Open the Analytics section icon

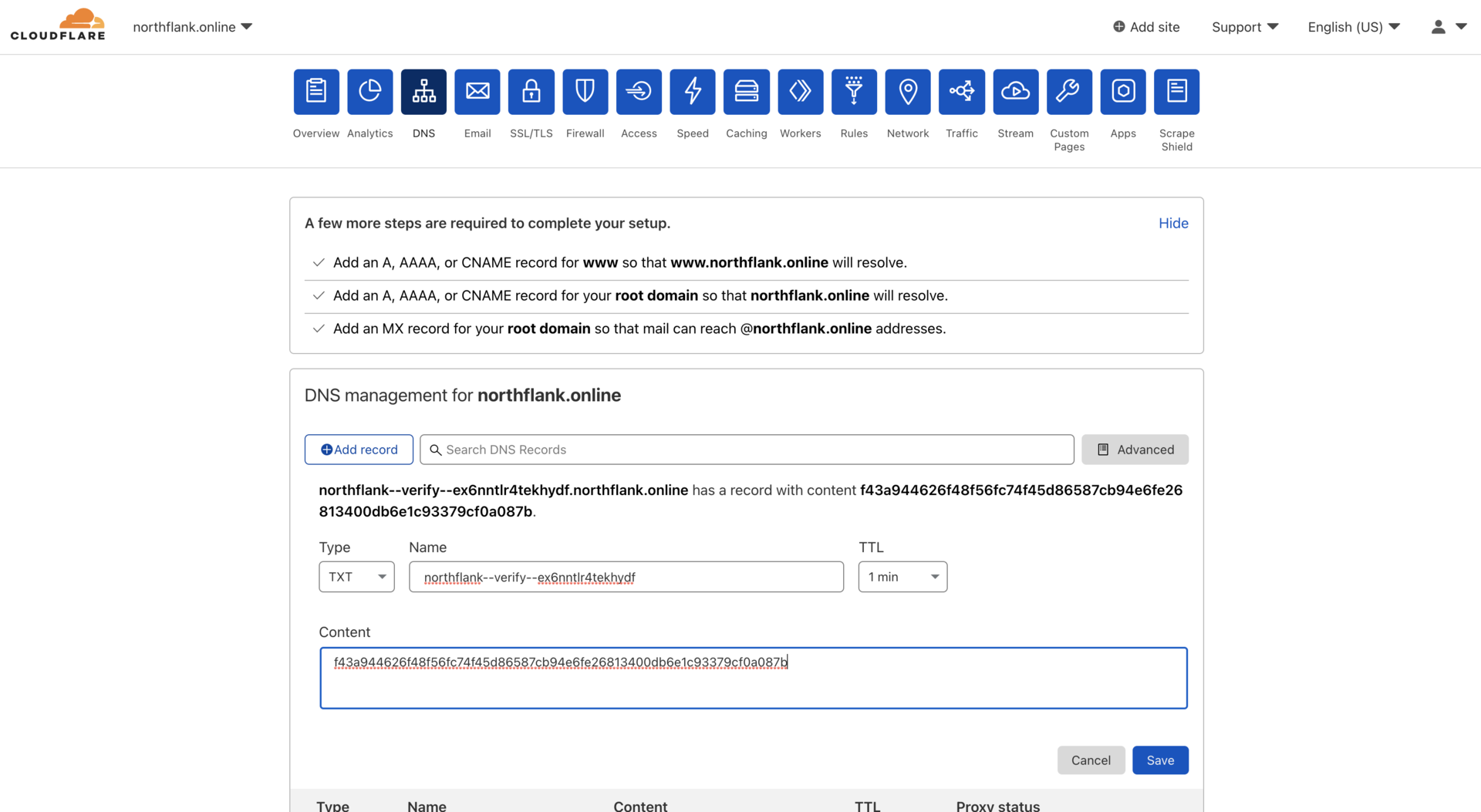(370, 92)
